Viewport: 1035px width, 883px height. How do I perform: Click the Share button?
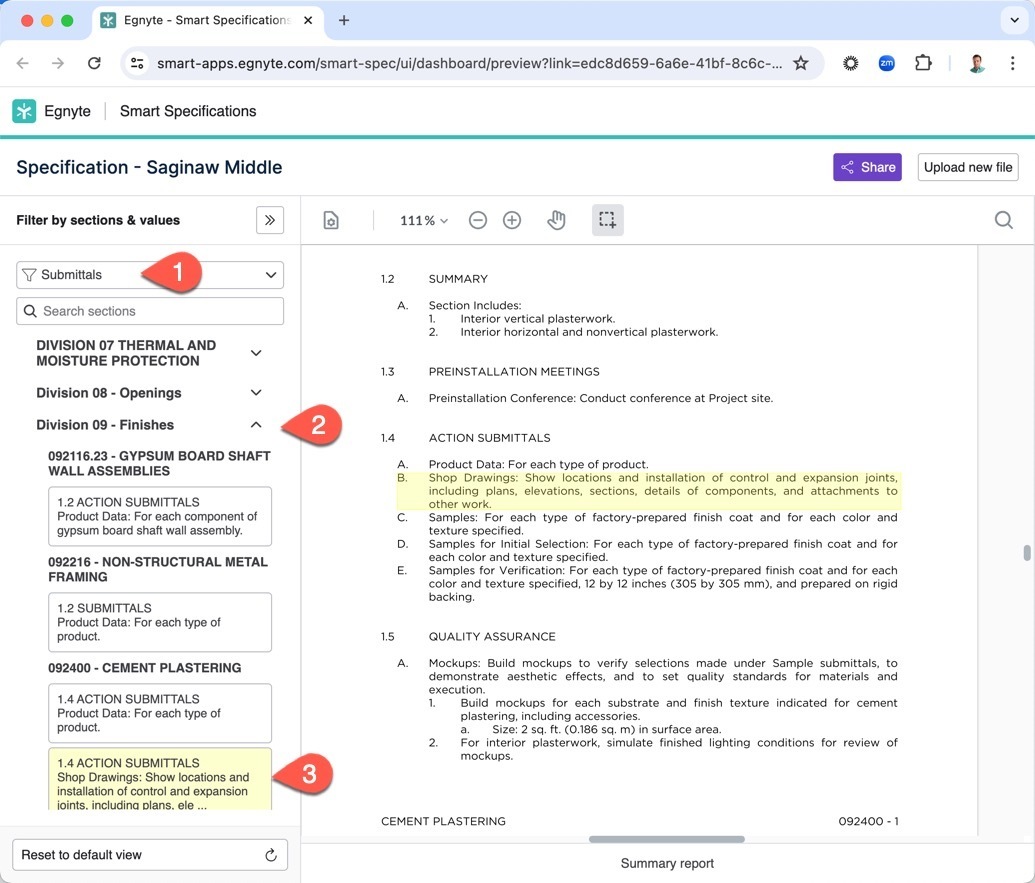[x=867, y=167]
